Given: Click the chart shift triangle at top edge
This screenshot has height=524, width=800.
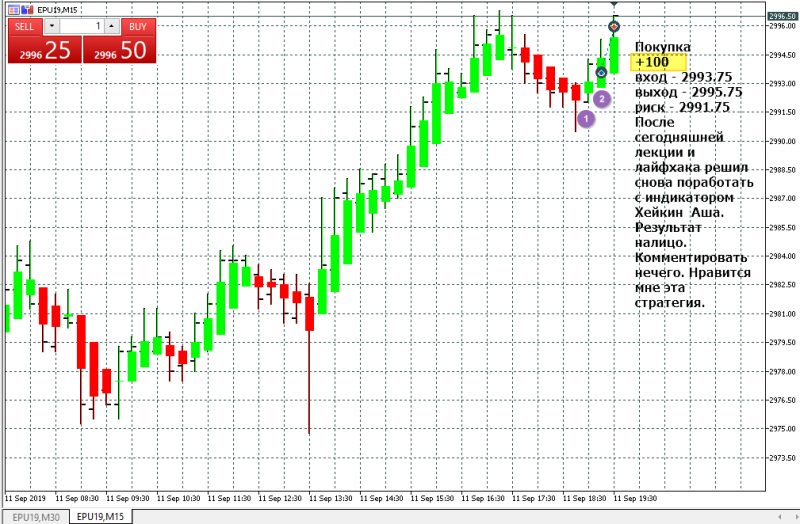Looking at the screenshot, I should click(614, 4).
